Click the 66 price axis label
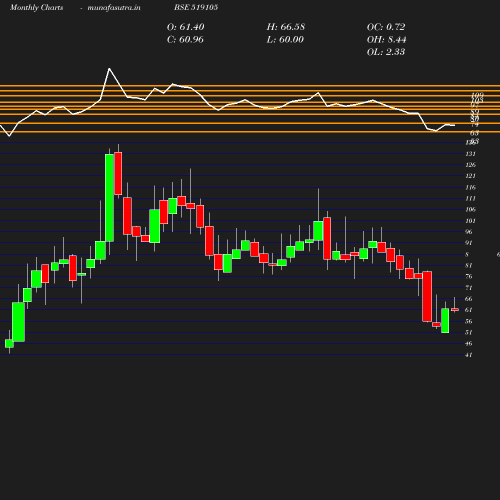500x500 pixels. click(x=469, y=299)
